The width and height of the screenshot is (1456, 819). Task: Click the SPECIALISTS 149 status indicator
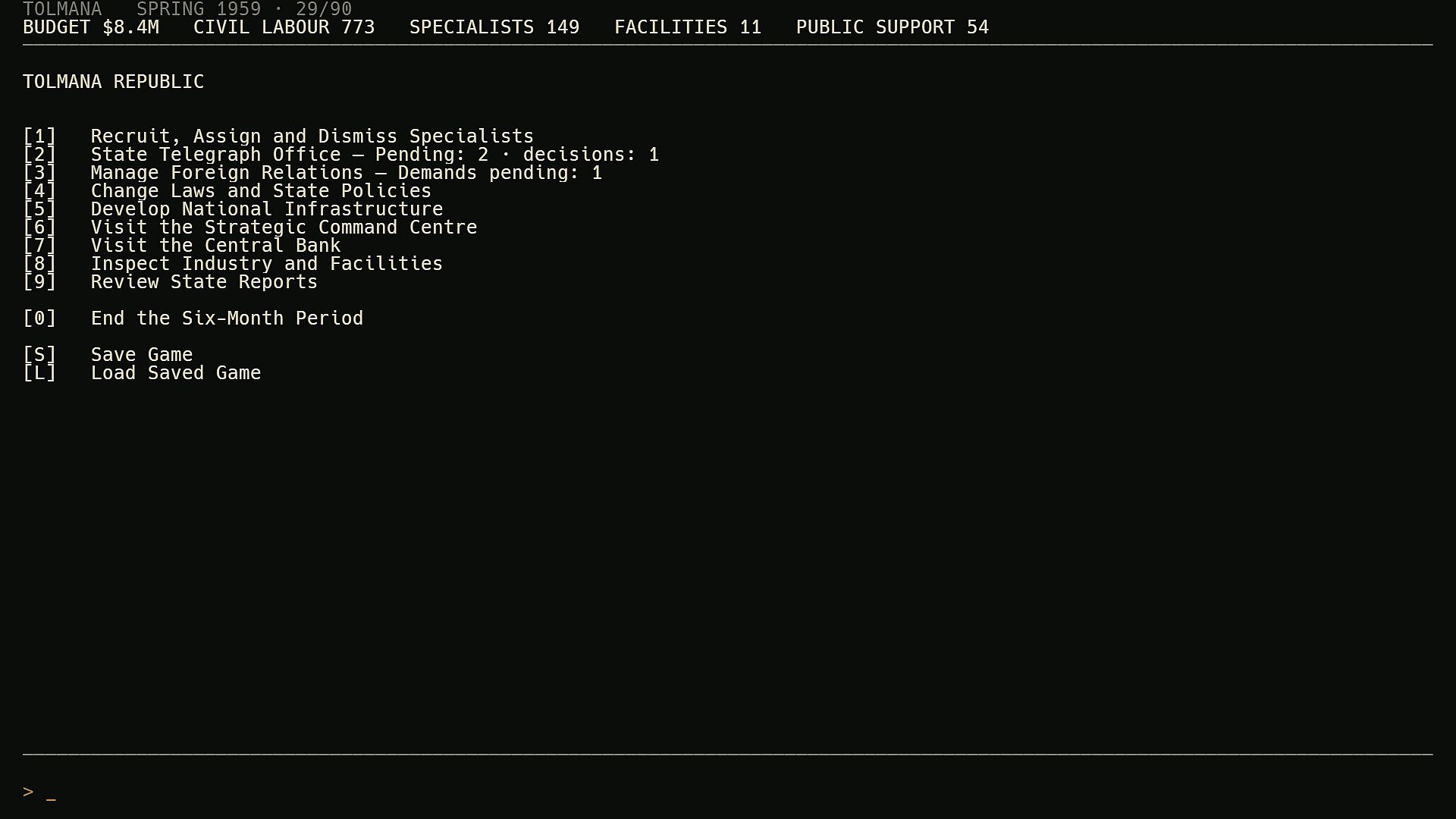click(494, 27)
